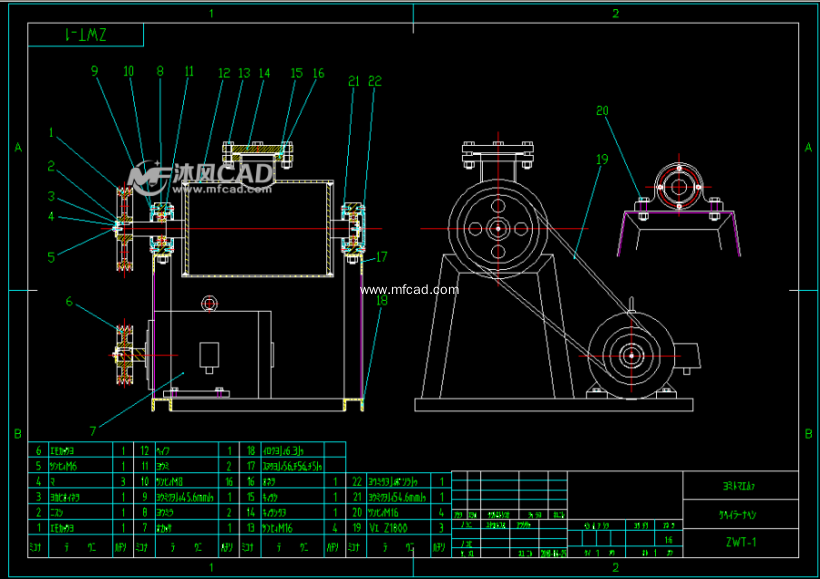820x579 pixels.
Task: Click the large pulley center in side view
Action: click(x=497, y=228)
